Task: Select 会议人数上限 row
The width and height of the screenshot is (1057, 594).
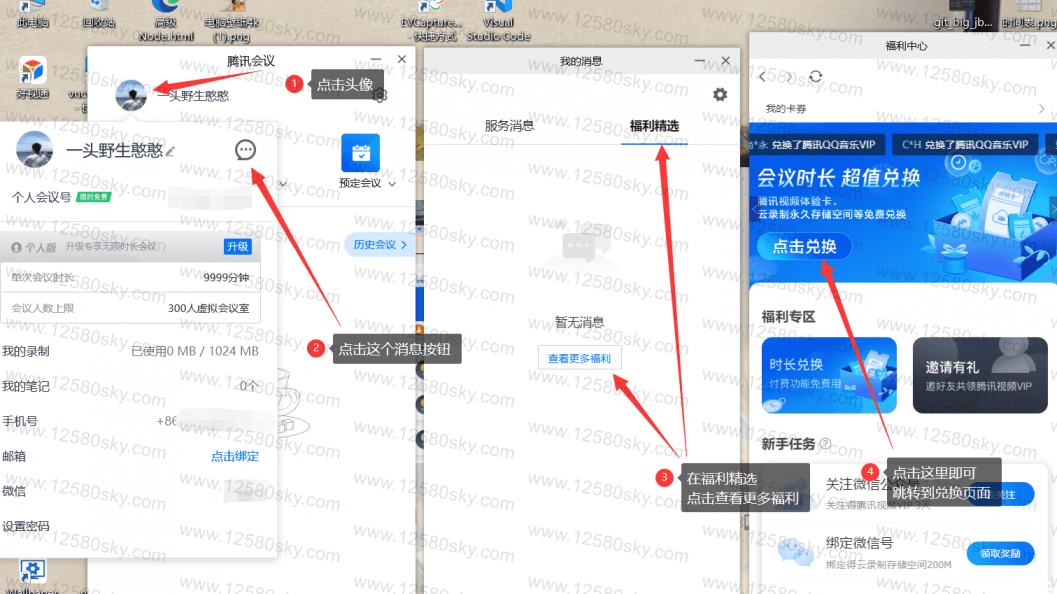Action: pyautogui.click(x=131, y=308)
